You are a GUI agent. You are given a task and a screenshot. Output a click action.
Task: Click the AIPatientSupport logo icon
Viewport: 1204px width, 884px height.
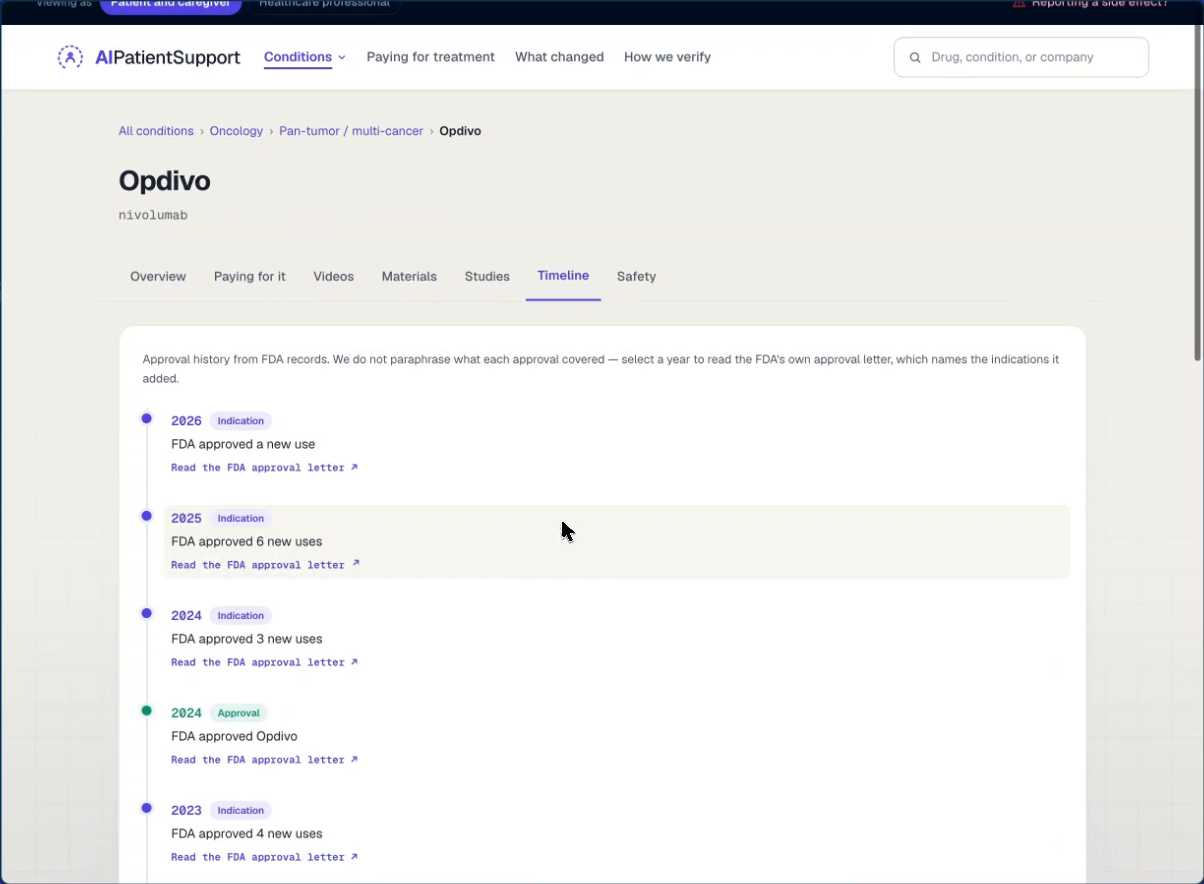(70, 57)
